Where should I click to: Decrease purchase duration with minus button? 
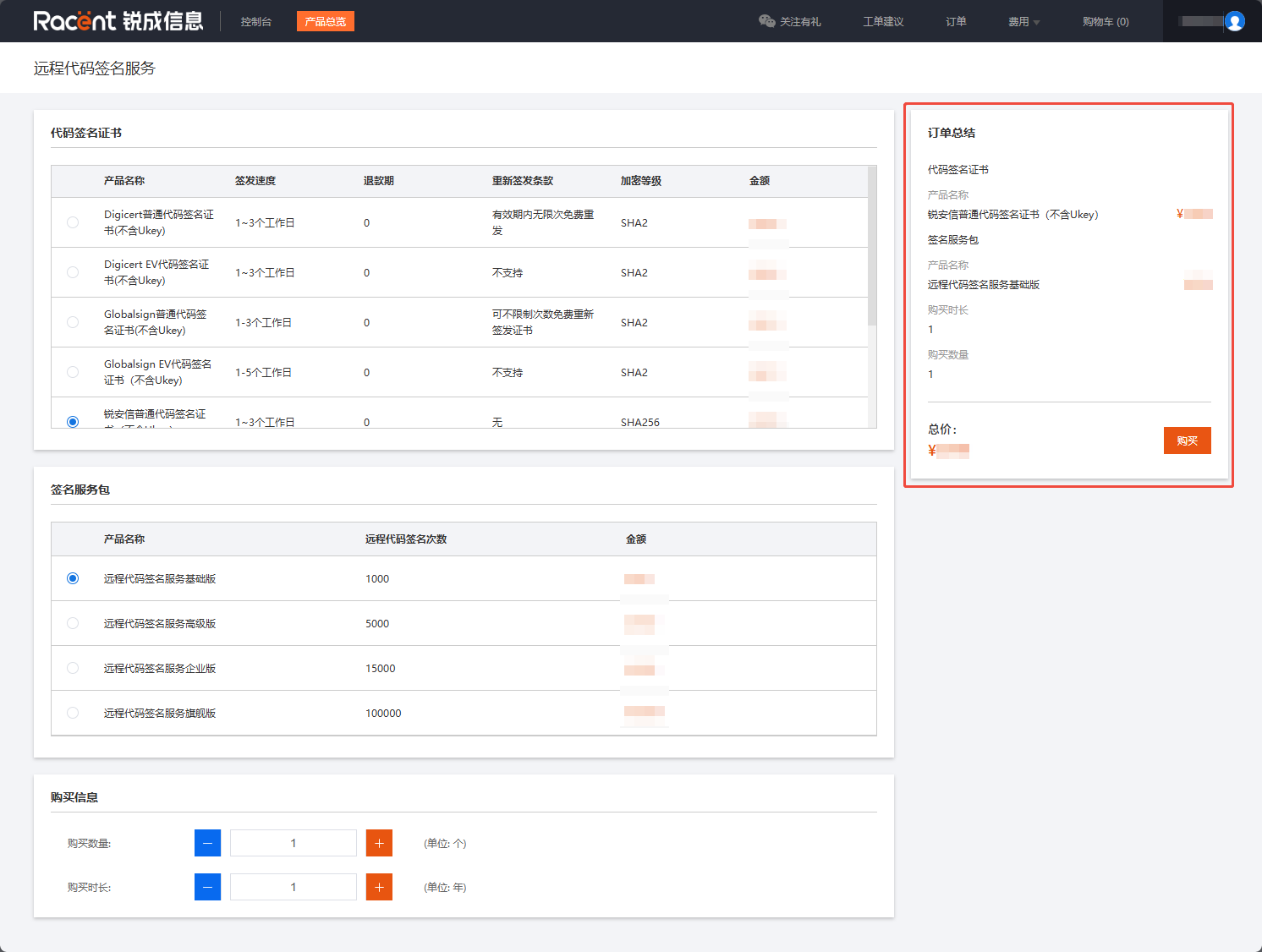[x=207, y=887]
